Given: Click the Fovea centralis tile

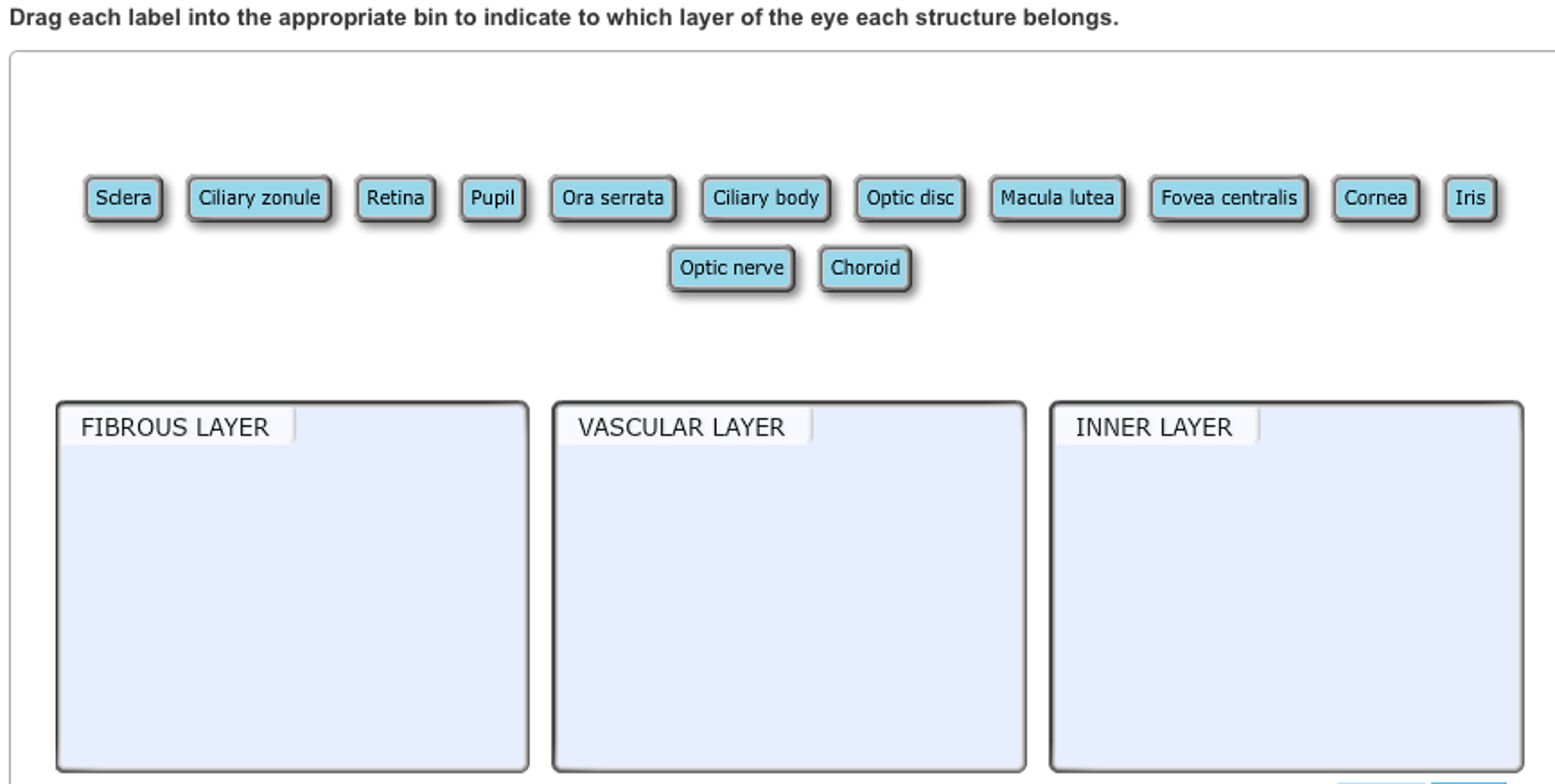Looking at the screenshot, I should click(x=1228, y=198).
